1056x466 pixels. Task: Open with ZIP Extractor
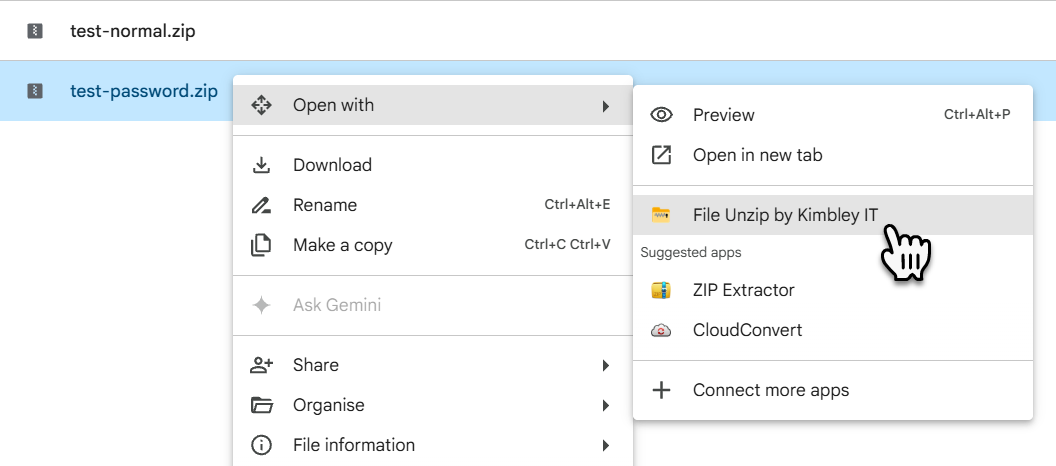click(x=833, y=290)
